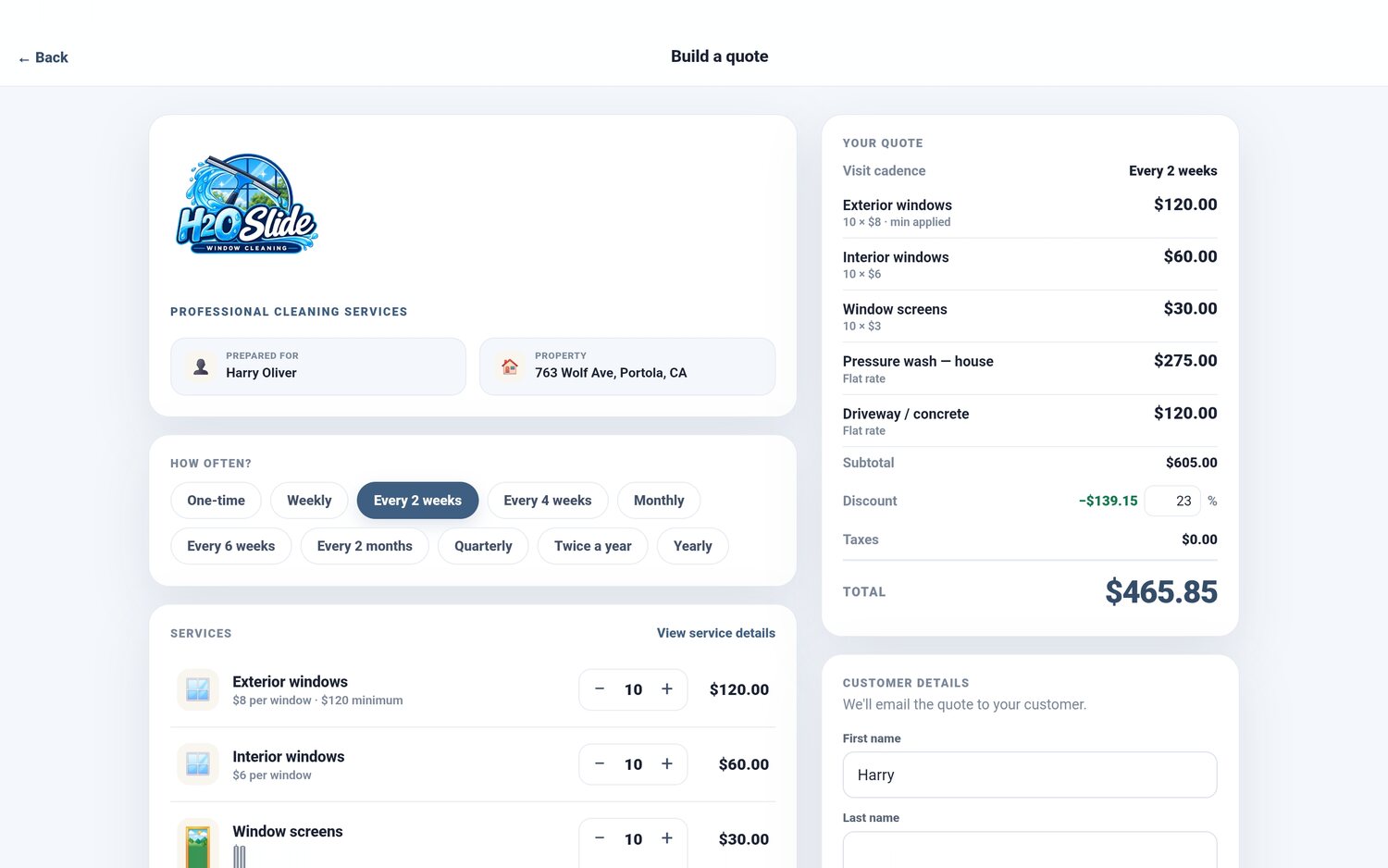Select Every 2 months frequency
Screen dimensions: 1388x868
365,546
